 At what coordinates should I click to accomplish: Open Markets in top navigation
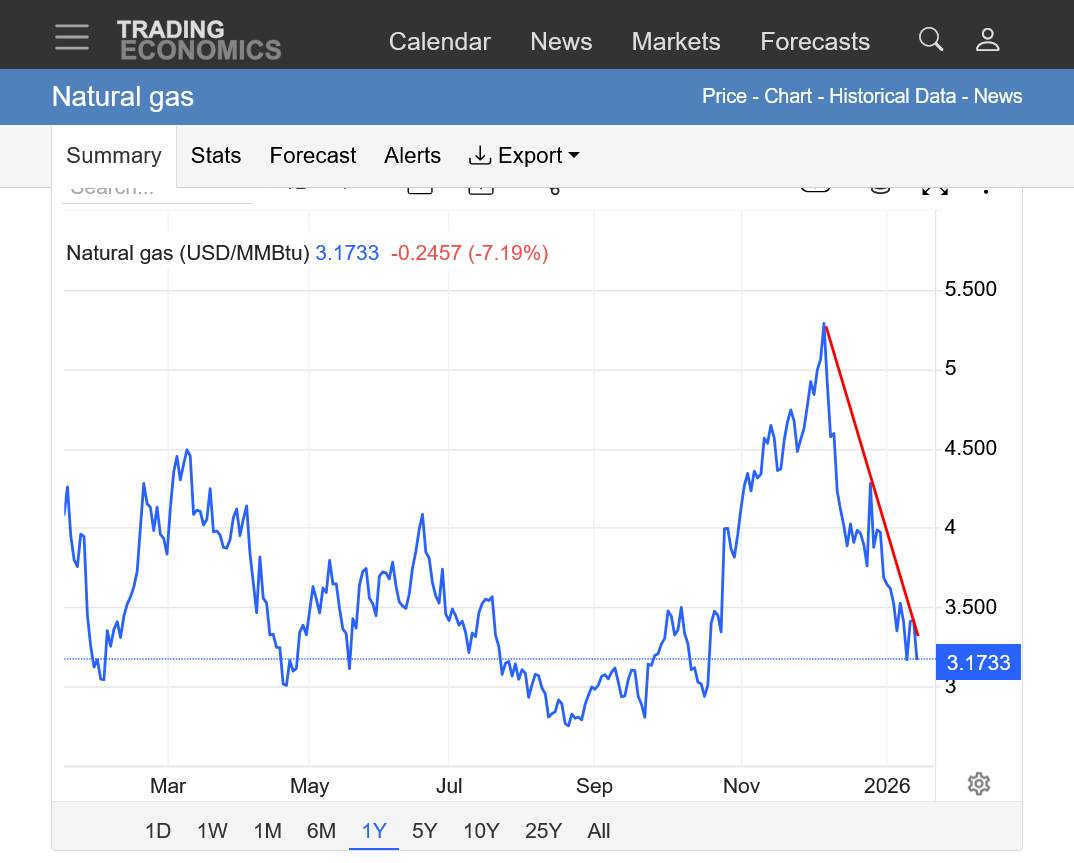click(676, 42)
